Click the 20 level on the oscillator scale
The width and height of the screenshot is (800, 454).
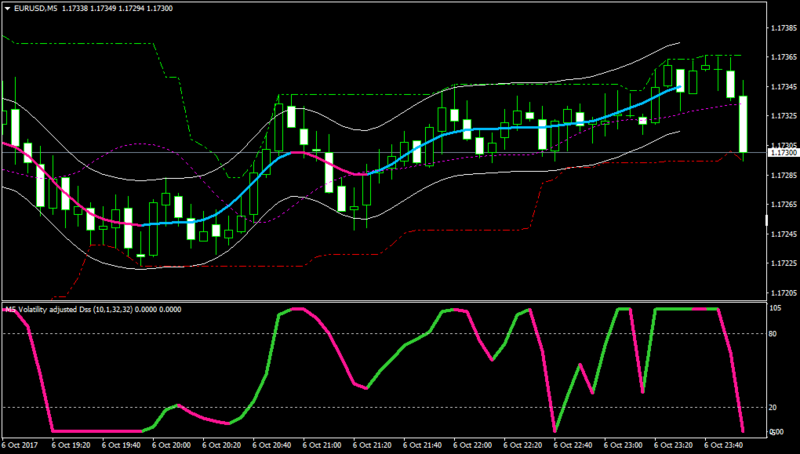(772, 407)
